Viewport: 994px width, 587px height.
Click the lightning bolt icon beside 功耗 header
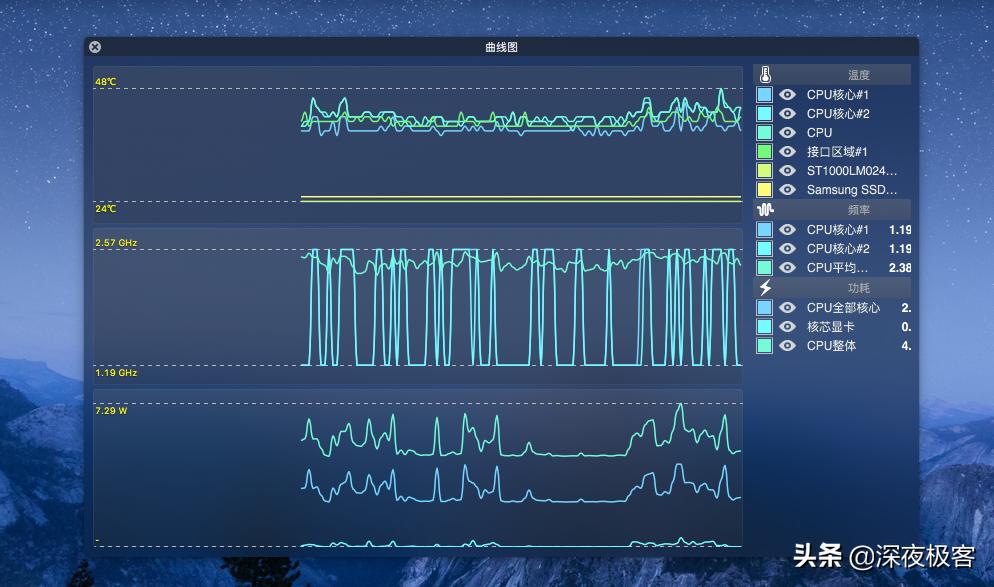point(764,287)
